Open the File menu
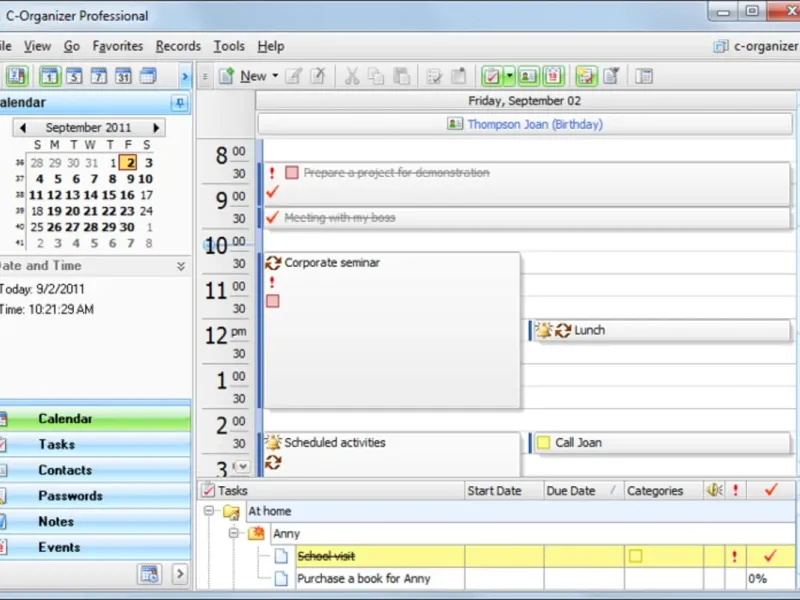Viewport: 800px width, 600px height. coord(5,46)
